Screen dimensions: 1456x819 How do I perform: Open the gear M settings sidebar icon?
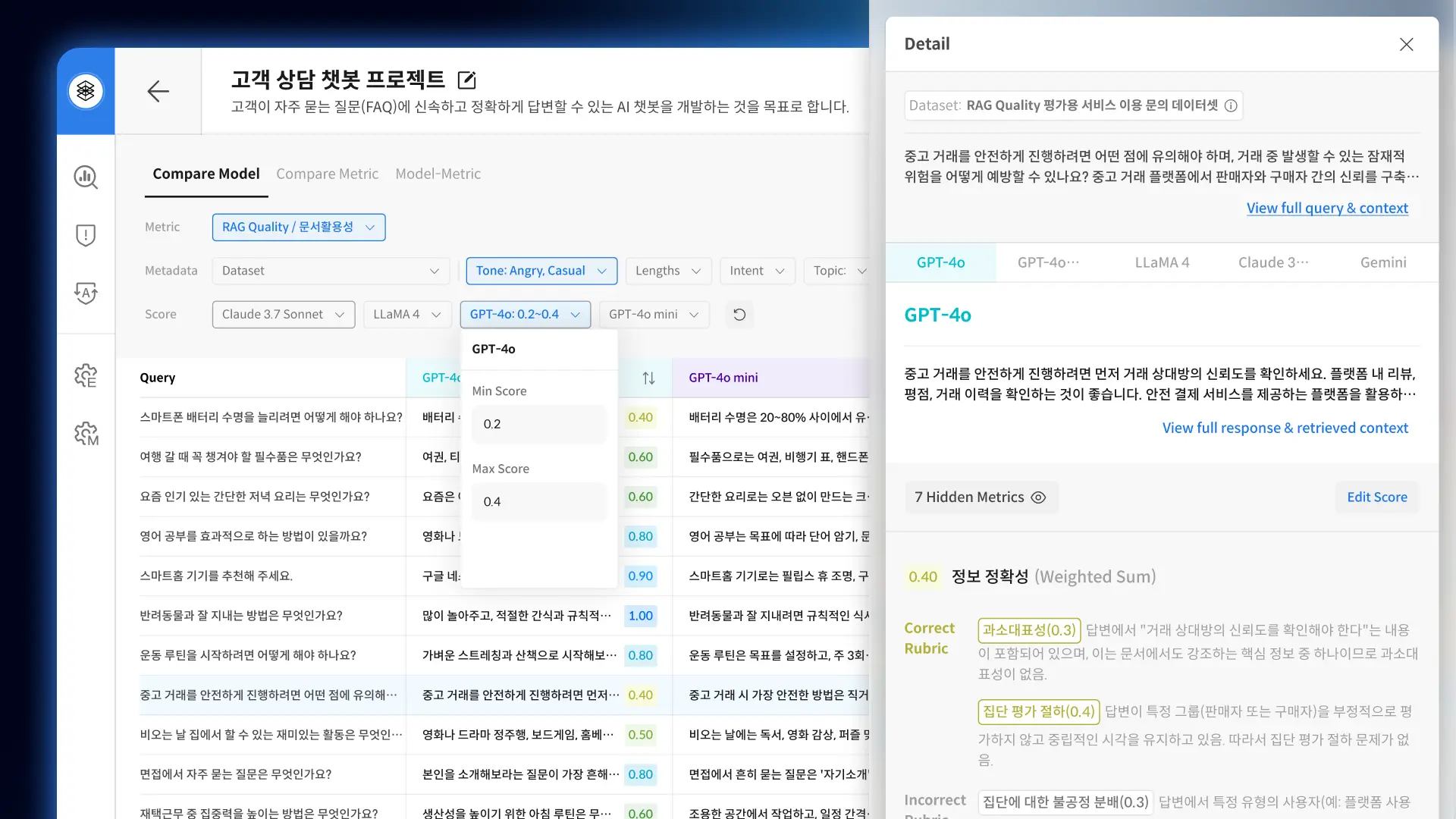click(x=86, y=434)
